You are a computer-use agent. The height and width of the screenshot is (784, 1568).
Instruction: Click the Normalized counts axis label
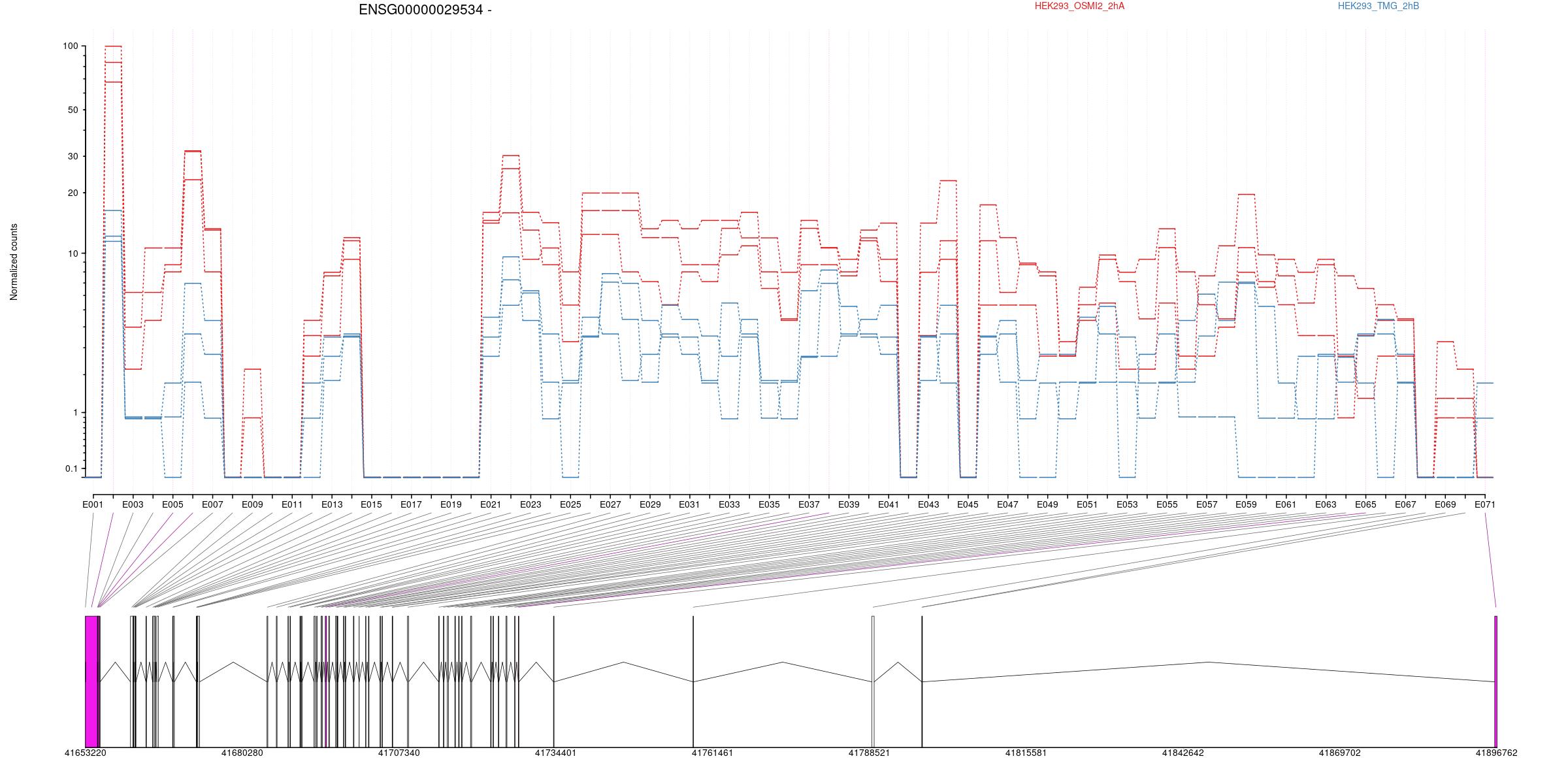click(14, 262)
